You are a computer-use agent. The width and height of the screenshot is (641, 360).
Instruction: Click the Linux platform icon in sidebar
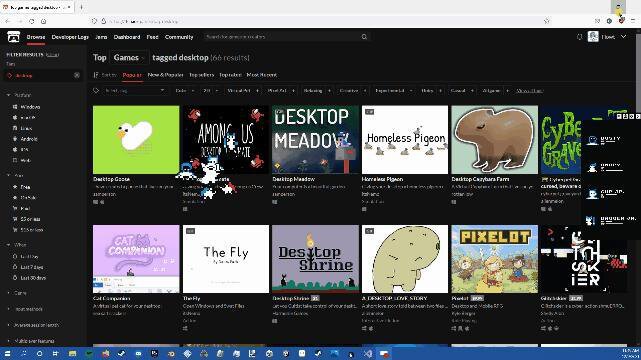point(15,128)
